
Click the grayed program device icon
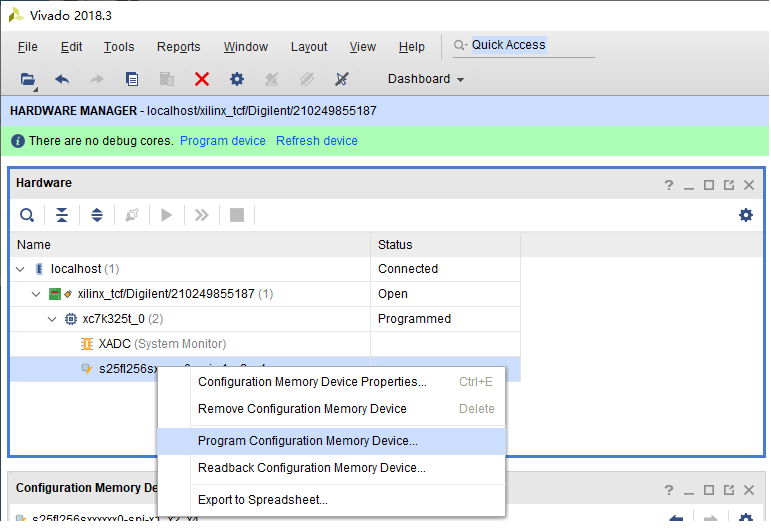[306, 79]
